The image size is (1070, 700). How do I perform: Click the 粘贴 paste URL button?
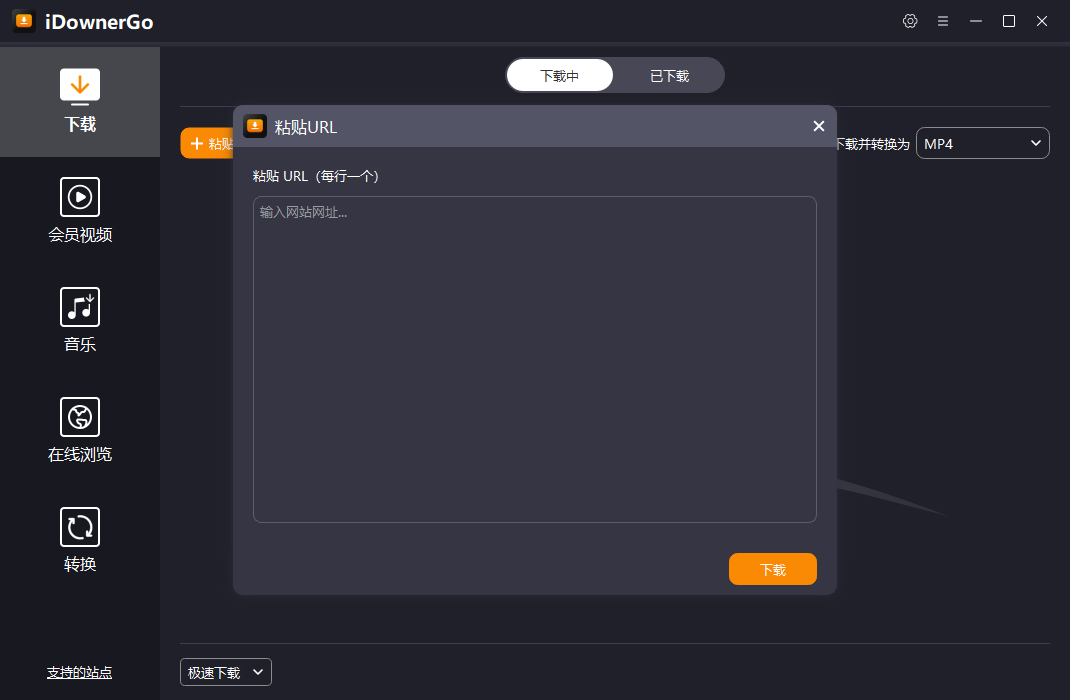point(208,143)
